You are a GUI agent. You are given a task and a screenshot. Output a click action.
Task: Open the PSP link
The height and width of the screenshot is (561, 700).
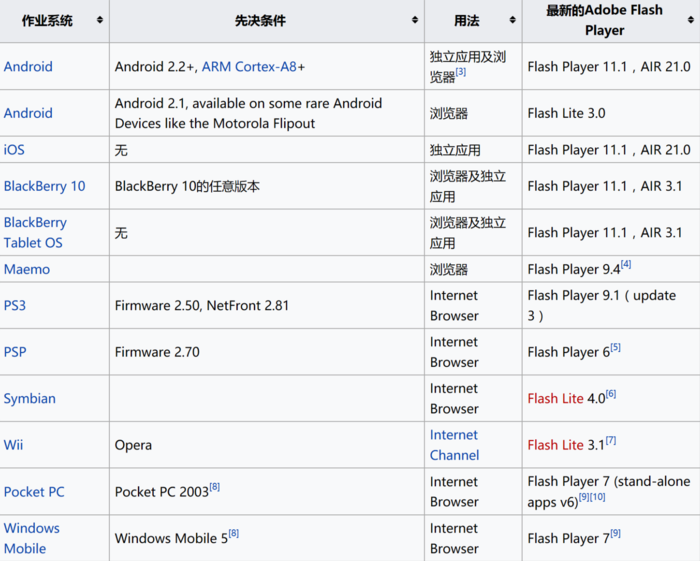[x=15, y=352]
